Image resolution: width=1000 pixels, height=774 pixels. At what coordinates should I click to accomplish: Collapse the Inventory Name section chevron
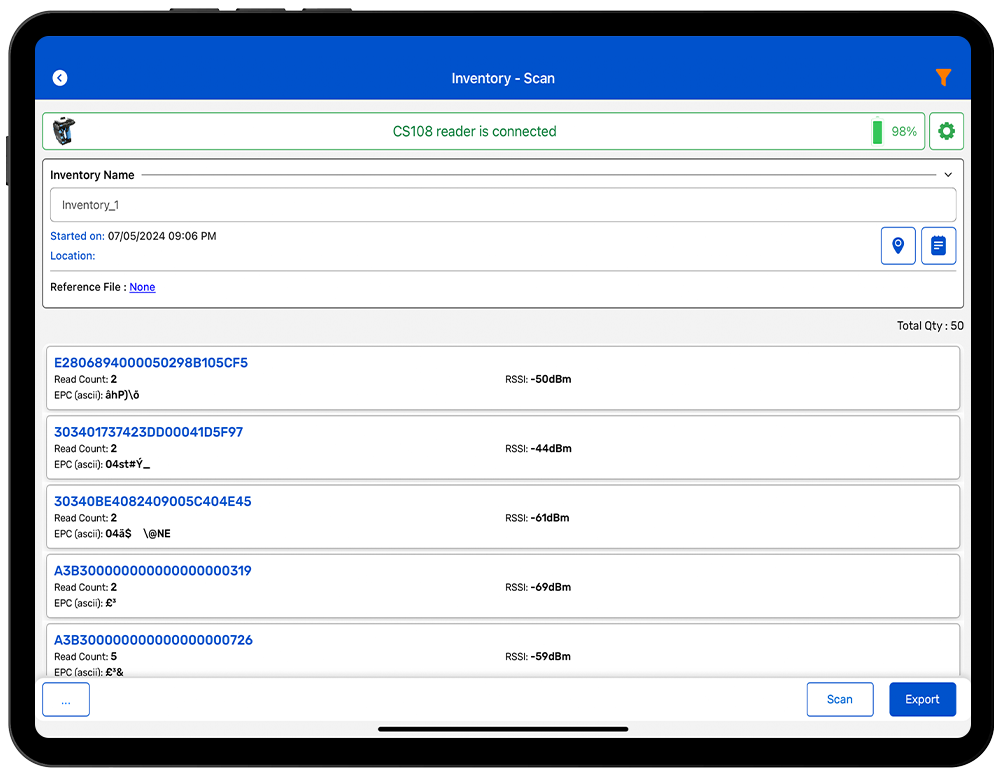[x=948, y=175]
